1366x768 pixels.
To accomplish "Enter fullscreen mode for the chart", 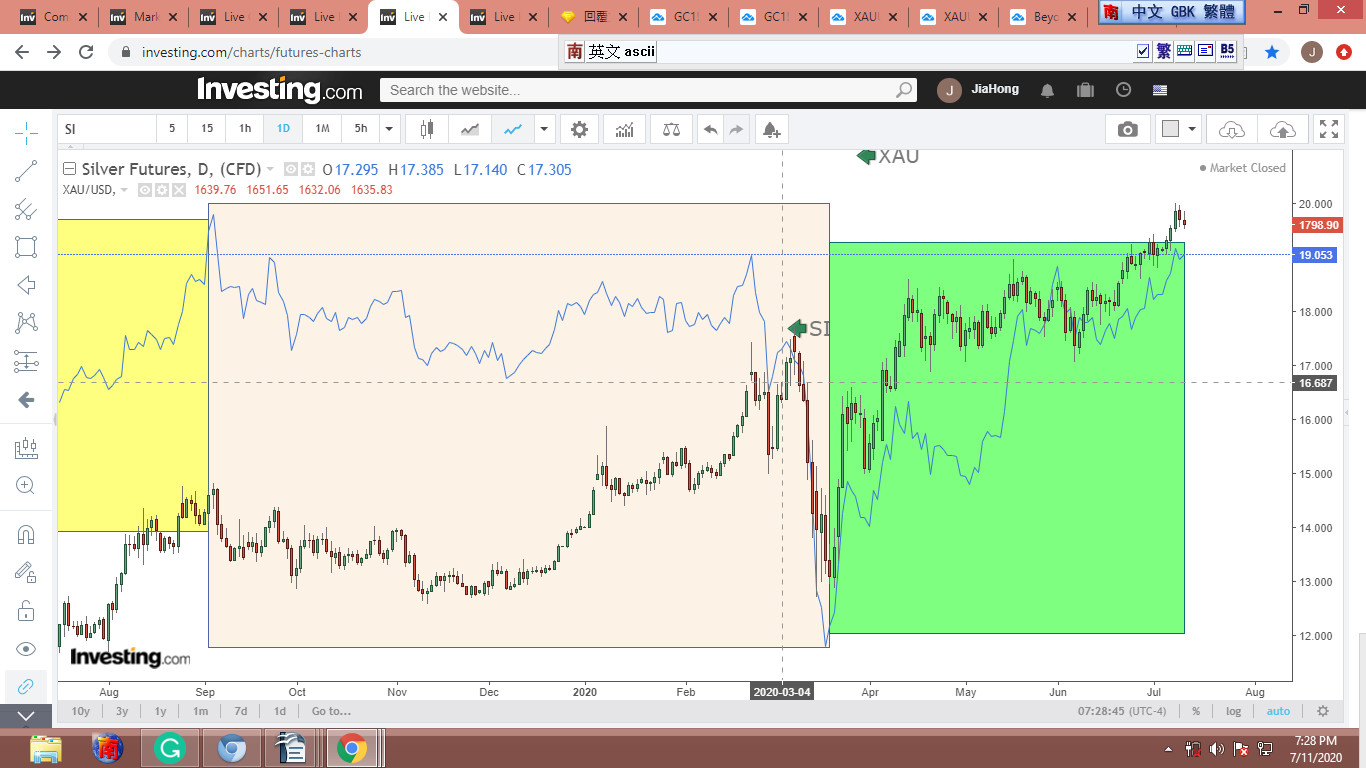I will (x=1328, y=129).
